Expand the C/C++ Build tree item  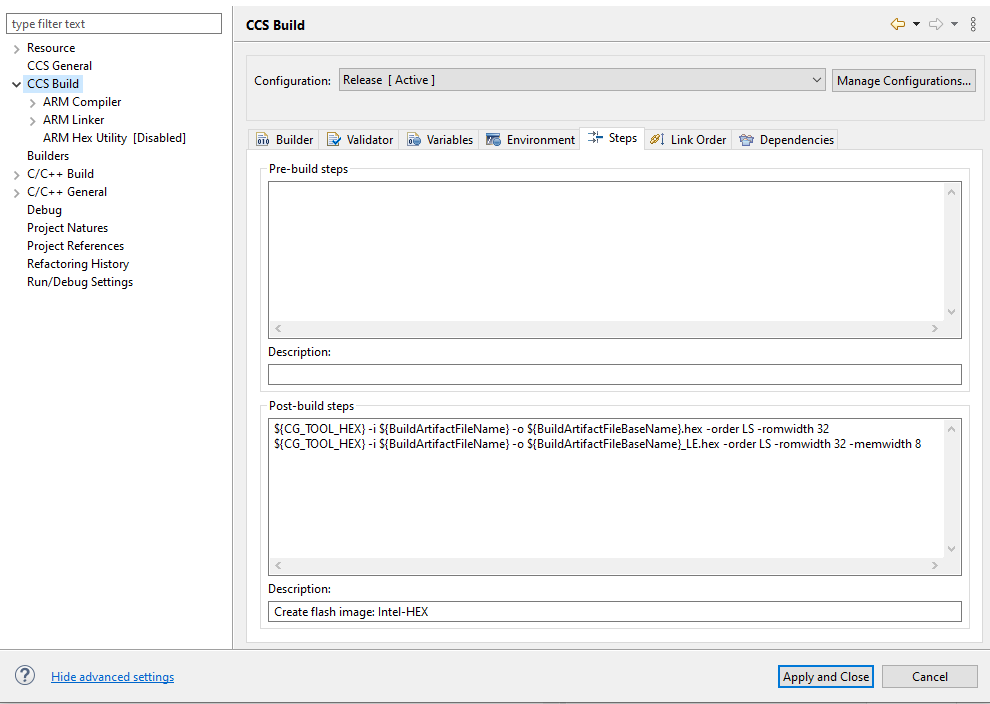click(14, 173)
